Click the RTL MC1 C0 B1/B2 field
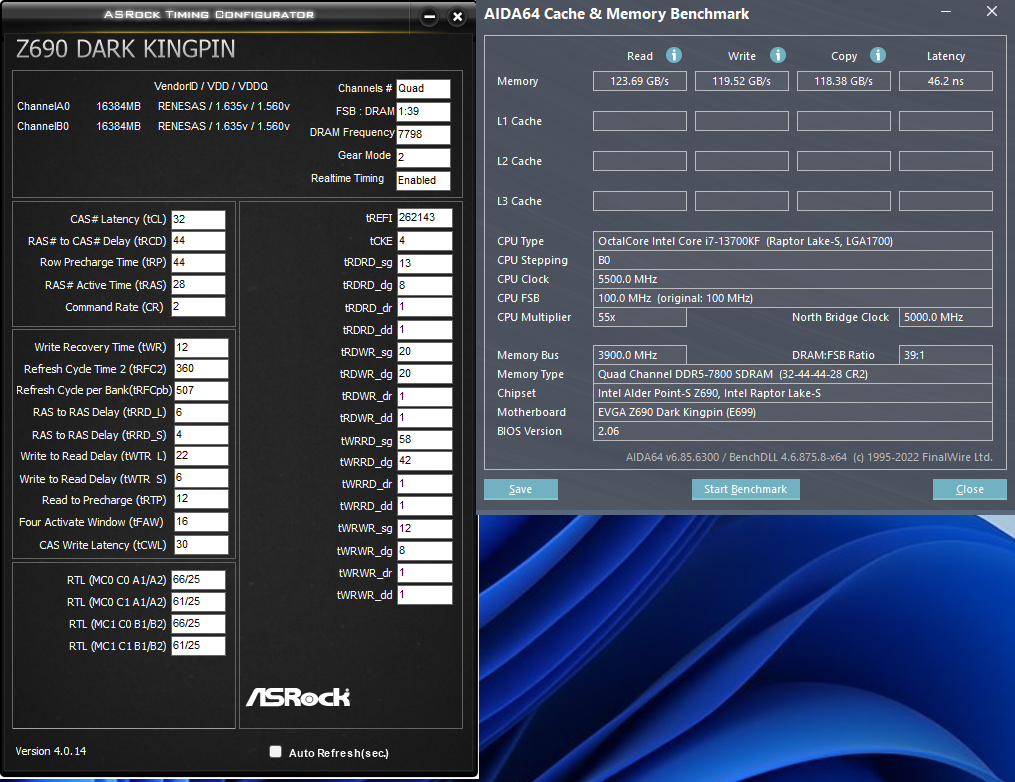 click(x=198, y=624)
